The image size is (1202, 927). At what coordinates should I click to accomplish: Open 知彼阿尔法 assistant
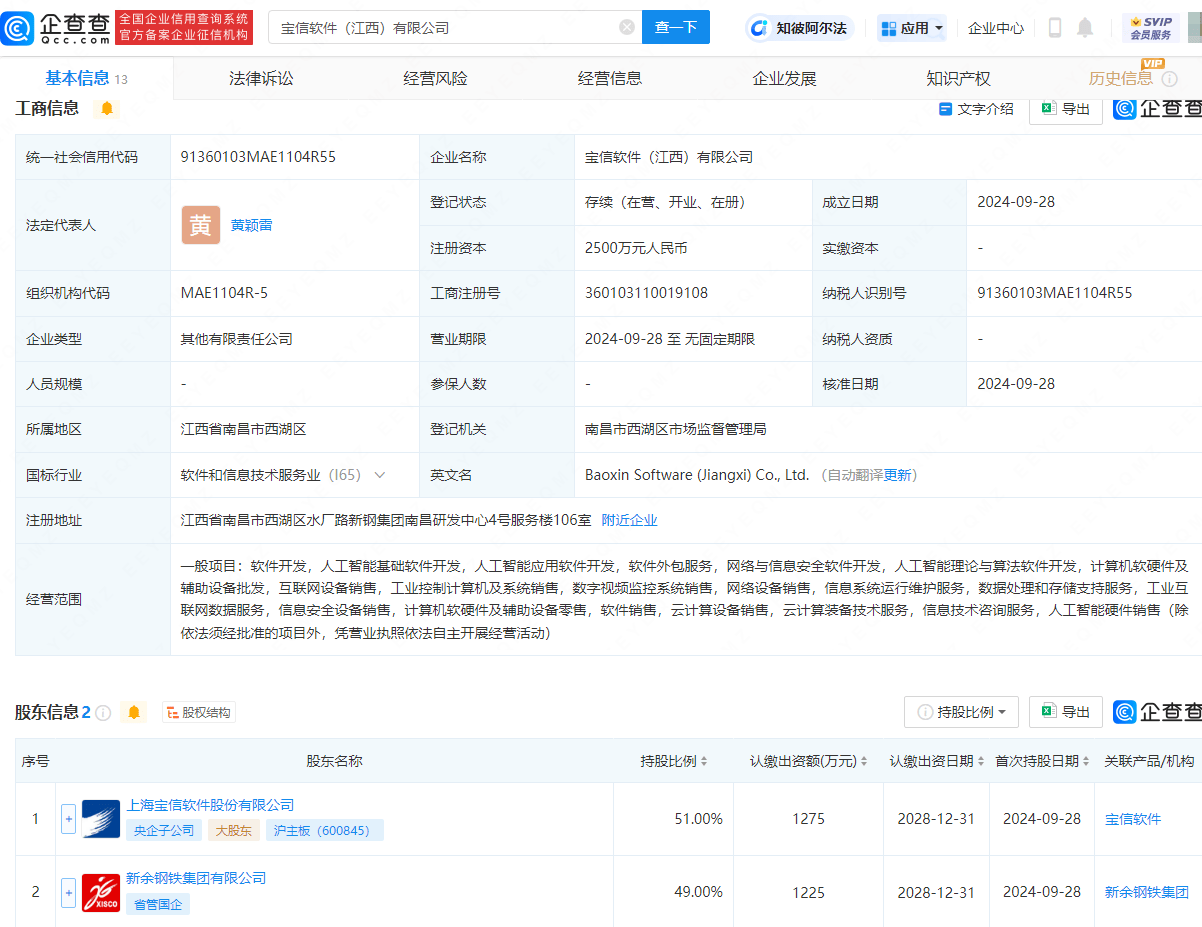point(798,28)
